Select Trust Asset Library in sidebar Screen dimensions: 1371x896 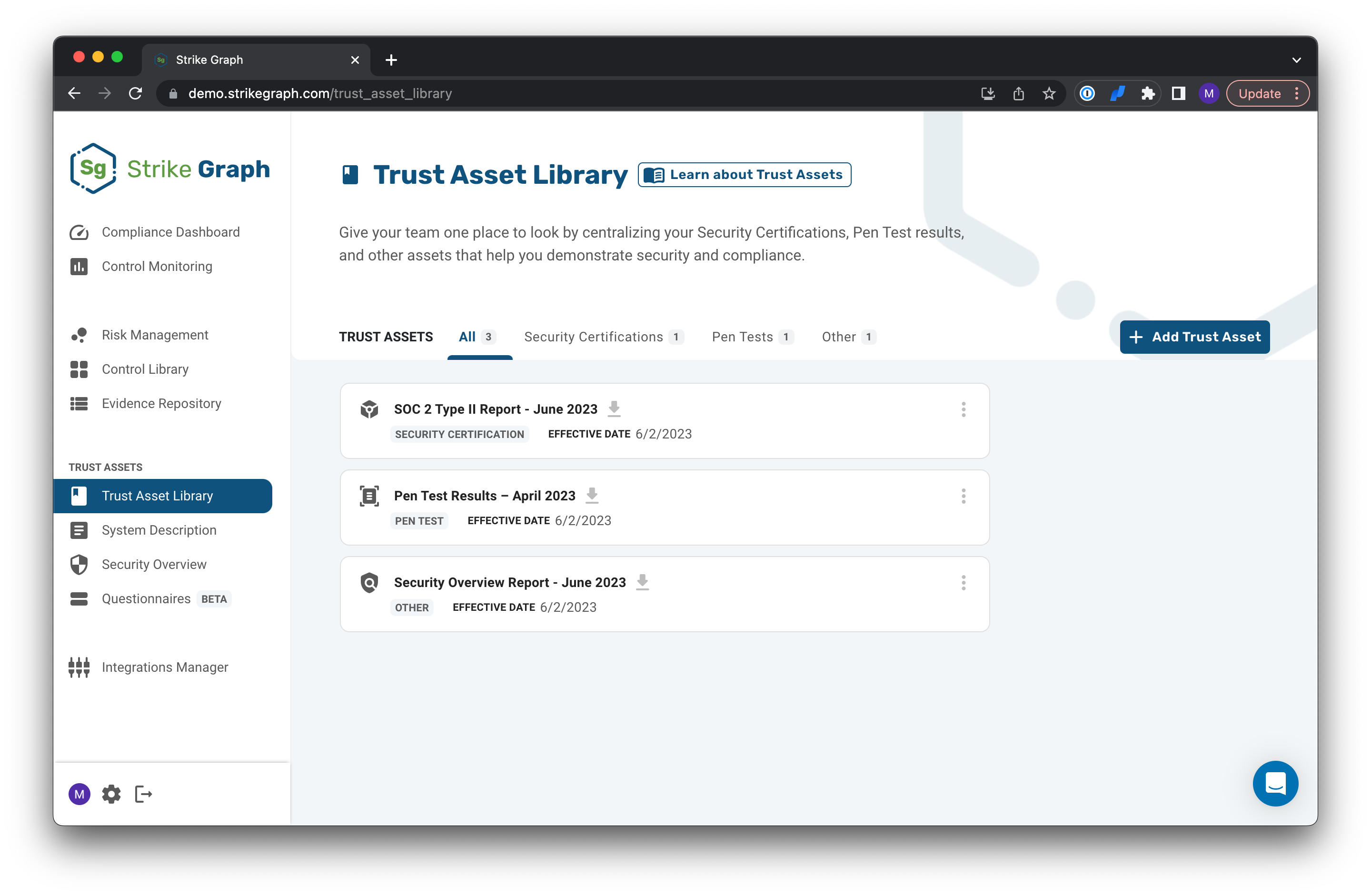(162, 496)
